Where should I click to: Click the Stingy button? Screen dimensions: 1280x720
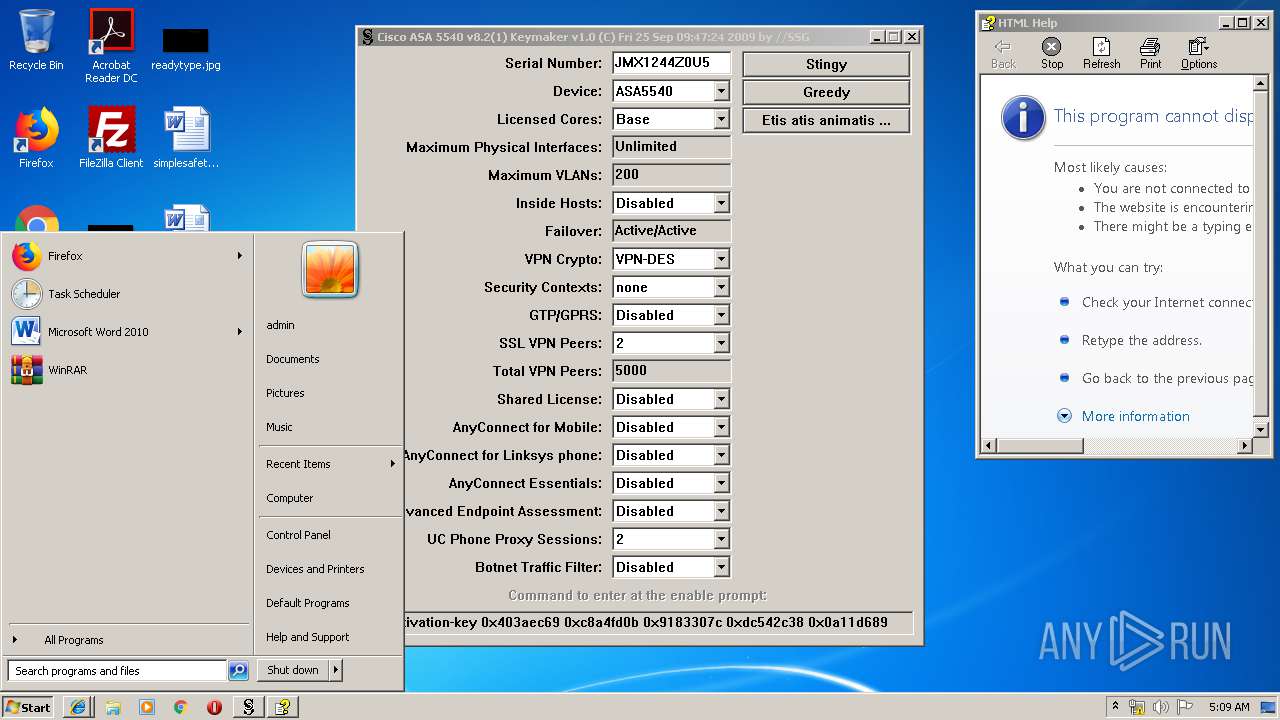click(x=826, y=64)
